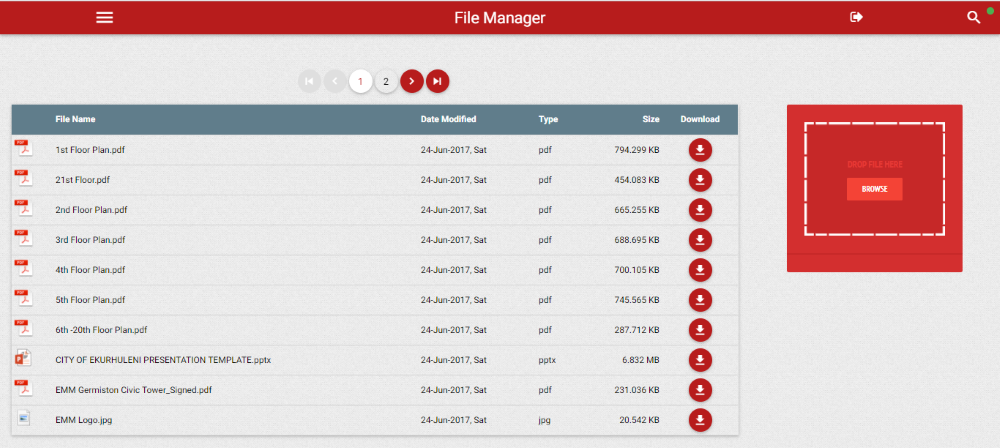Select CITY OF EKURHULENI PRESENTATION TEMPLATE.pptx name
The height and width of the screenshot is (448, 1000).
tap(163, 360)
